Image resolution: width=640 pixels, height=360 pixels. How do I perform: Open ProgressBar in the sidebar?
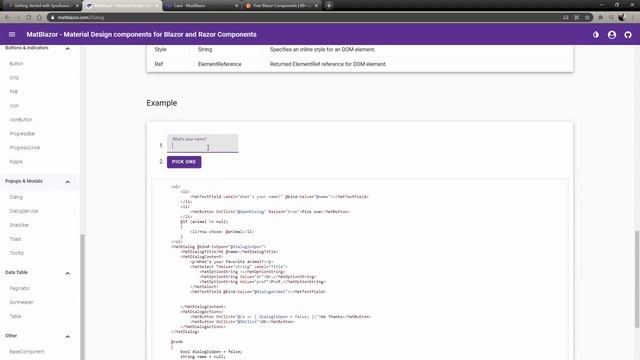(22, 133)
